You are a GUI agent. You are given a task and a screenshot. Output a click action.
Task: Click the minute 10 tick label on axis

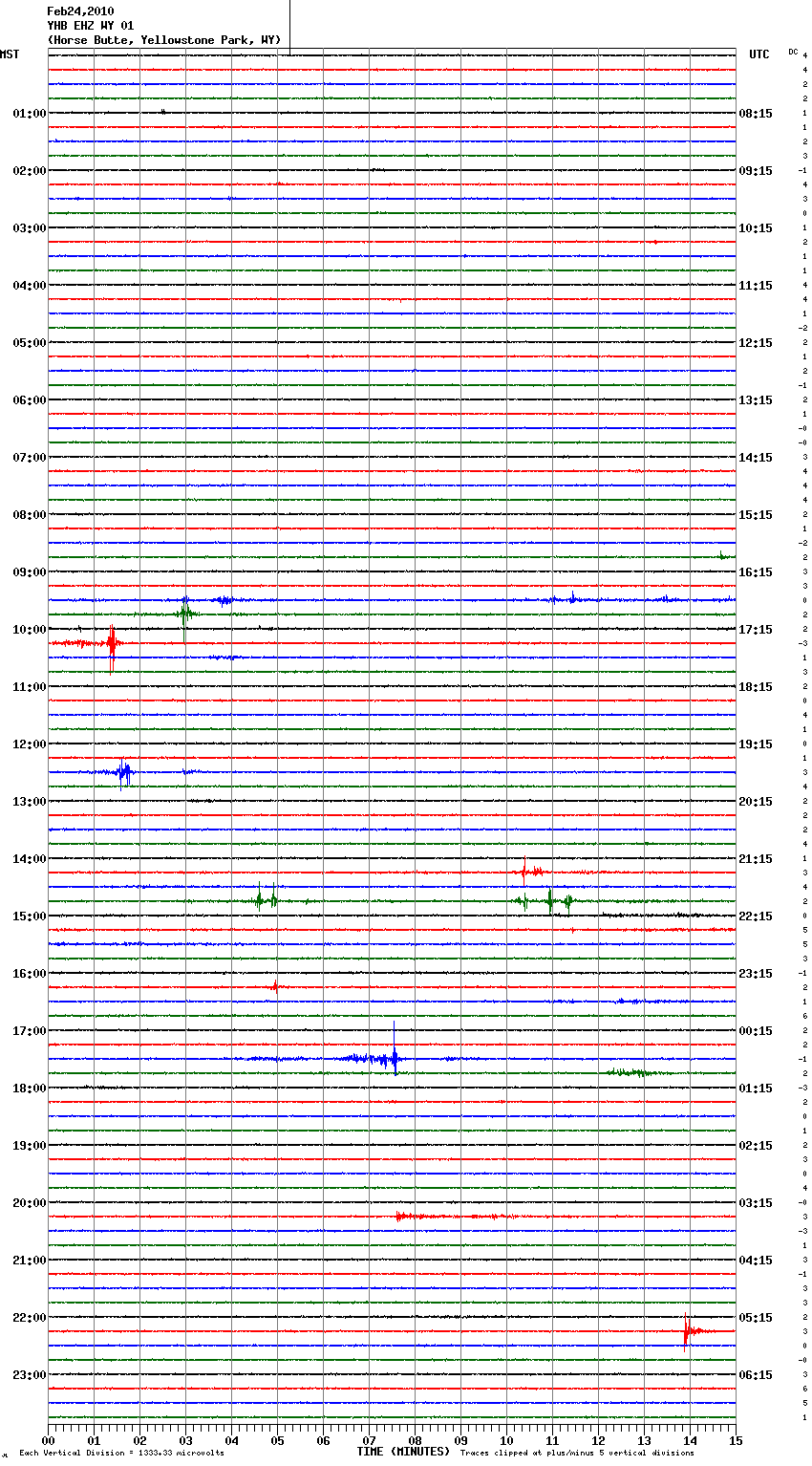(506, 1440)
